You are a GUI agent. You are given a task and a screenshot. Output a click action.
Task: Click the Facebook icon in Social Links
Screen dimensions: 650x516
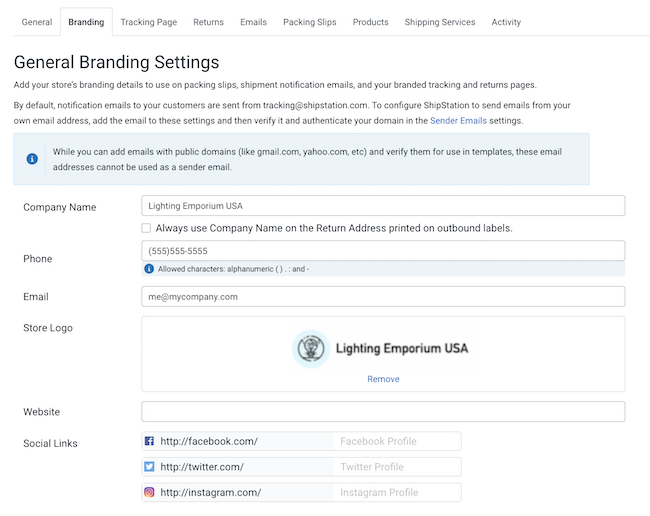click(x=149, y=441)
